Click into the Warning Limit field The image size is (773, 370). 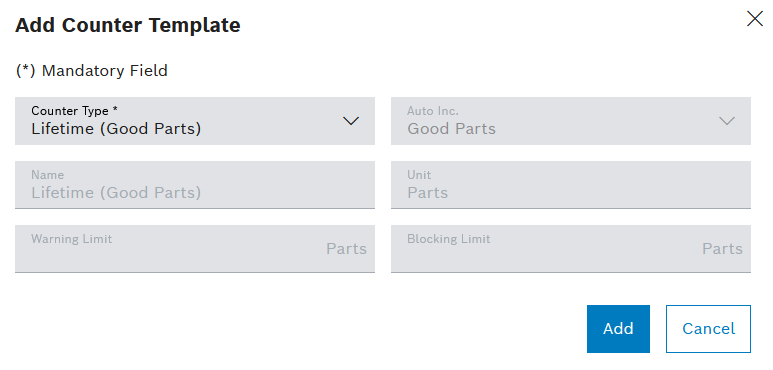195,249
